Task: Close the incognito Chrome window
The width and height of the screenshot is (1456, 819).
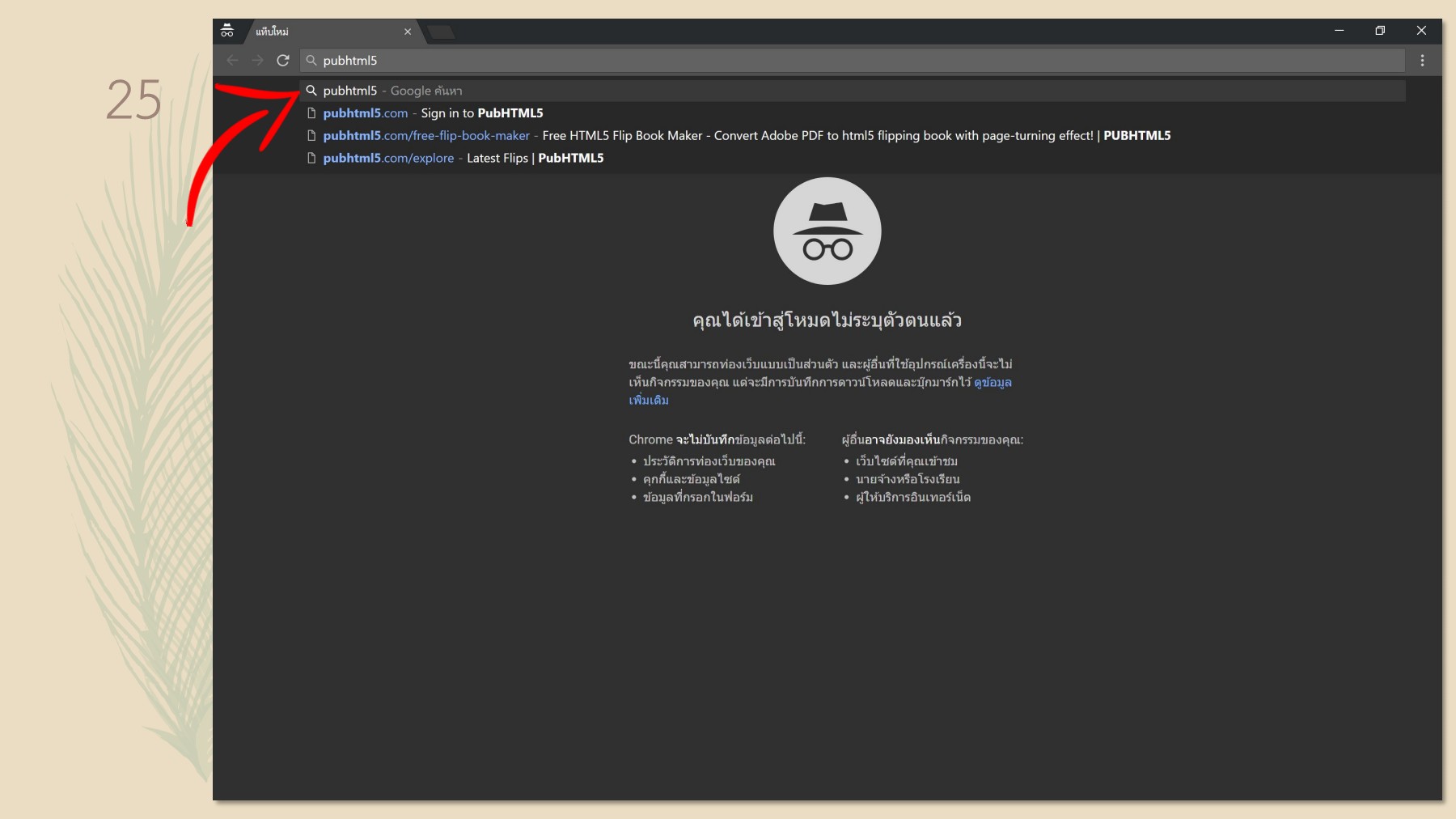Action: tap(1421, 31)
